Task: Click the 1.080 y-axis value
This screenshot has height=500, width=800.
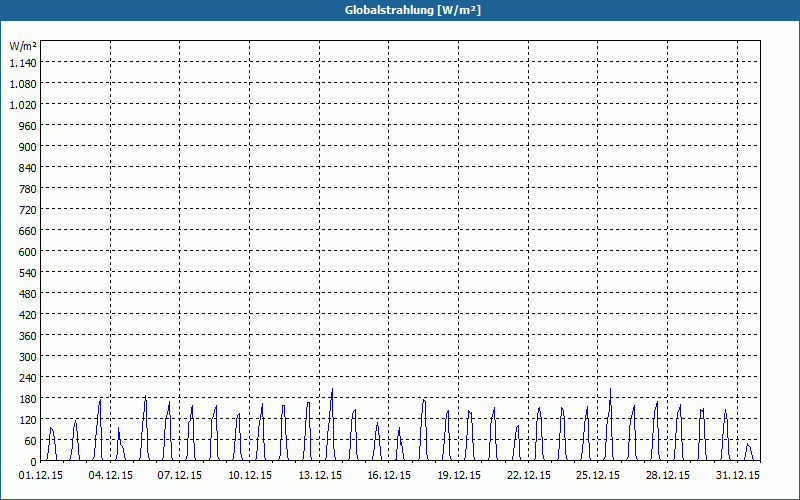Action: 23,84
